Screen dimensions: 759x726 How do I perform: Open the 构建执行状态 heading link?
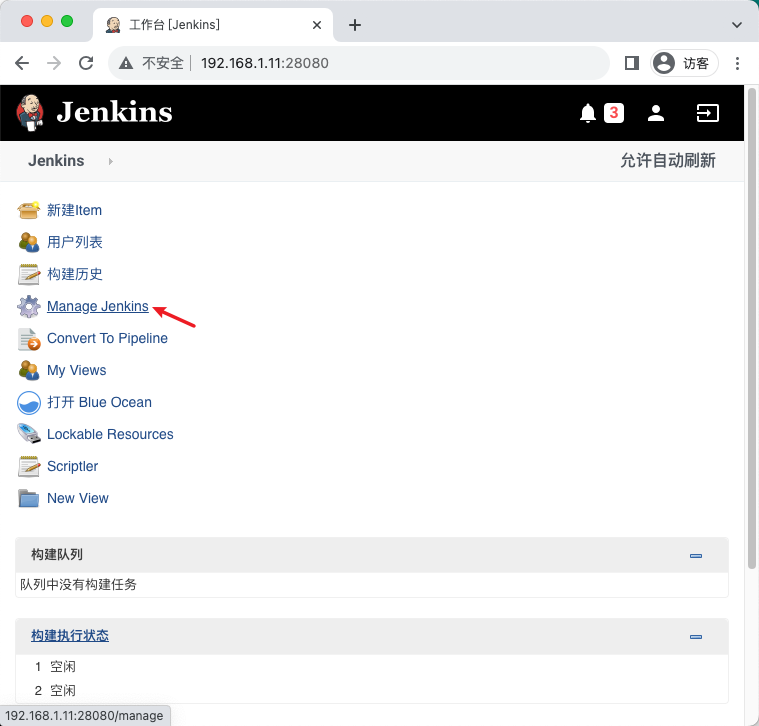(70, 635)
